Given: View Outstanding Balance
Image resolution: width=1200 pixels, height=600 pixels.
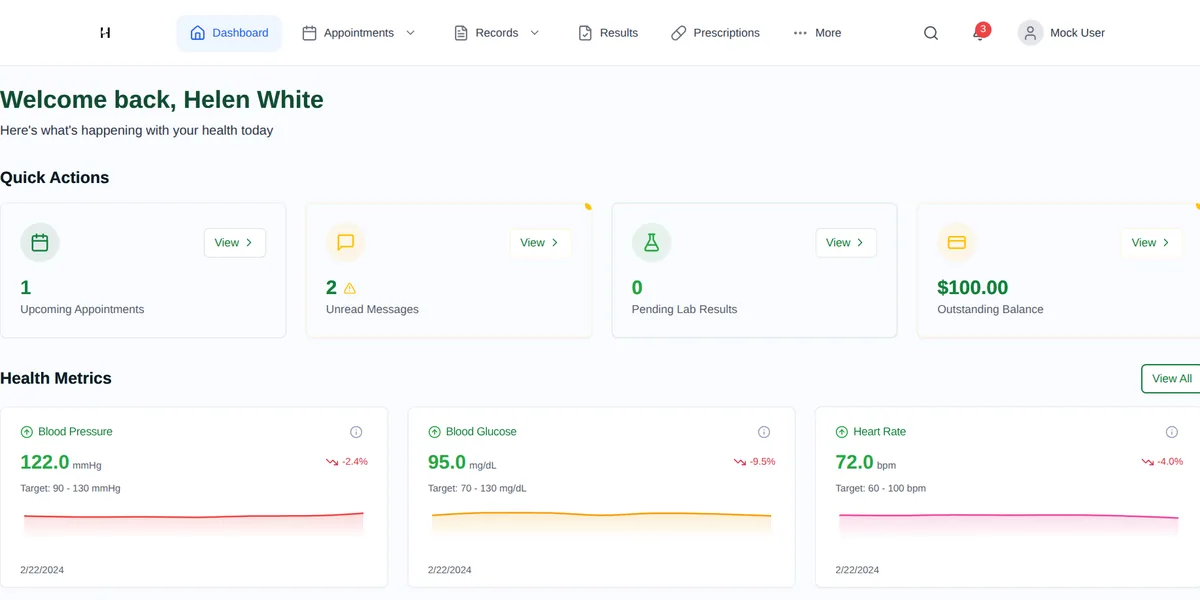Looking at the screenshot, I should pos(1151,242).
